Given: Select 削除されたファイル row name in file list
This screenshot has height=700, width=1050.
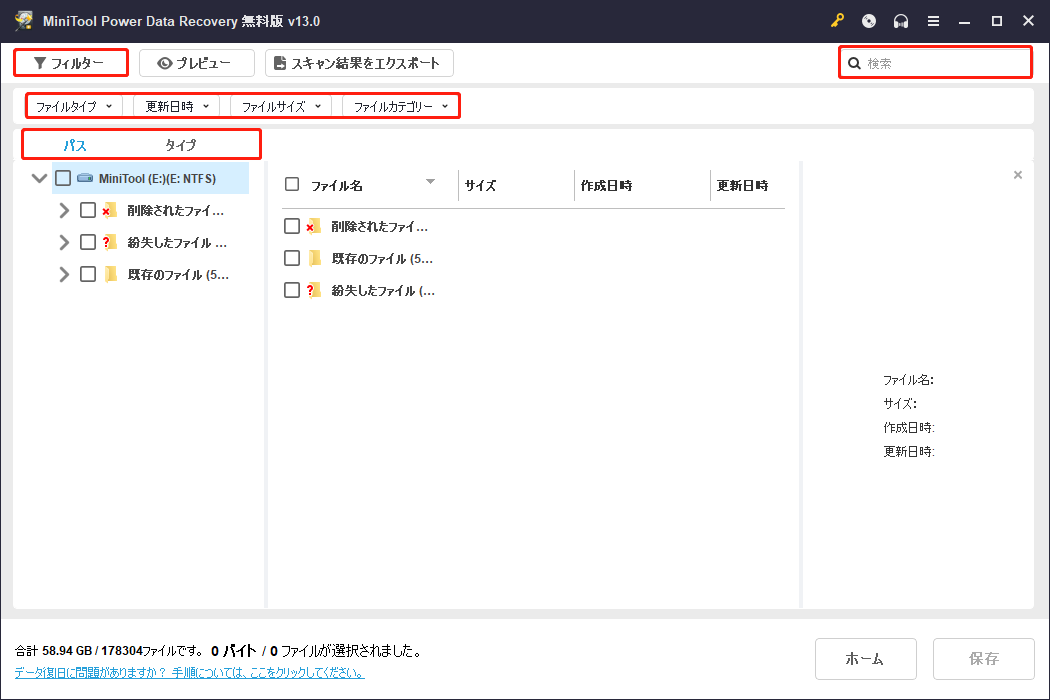Looking at the screenshot, I should click(x=379, y=226).
